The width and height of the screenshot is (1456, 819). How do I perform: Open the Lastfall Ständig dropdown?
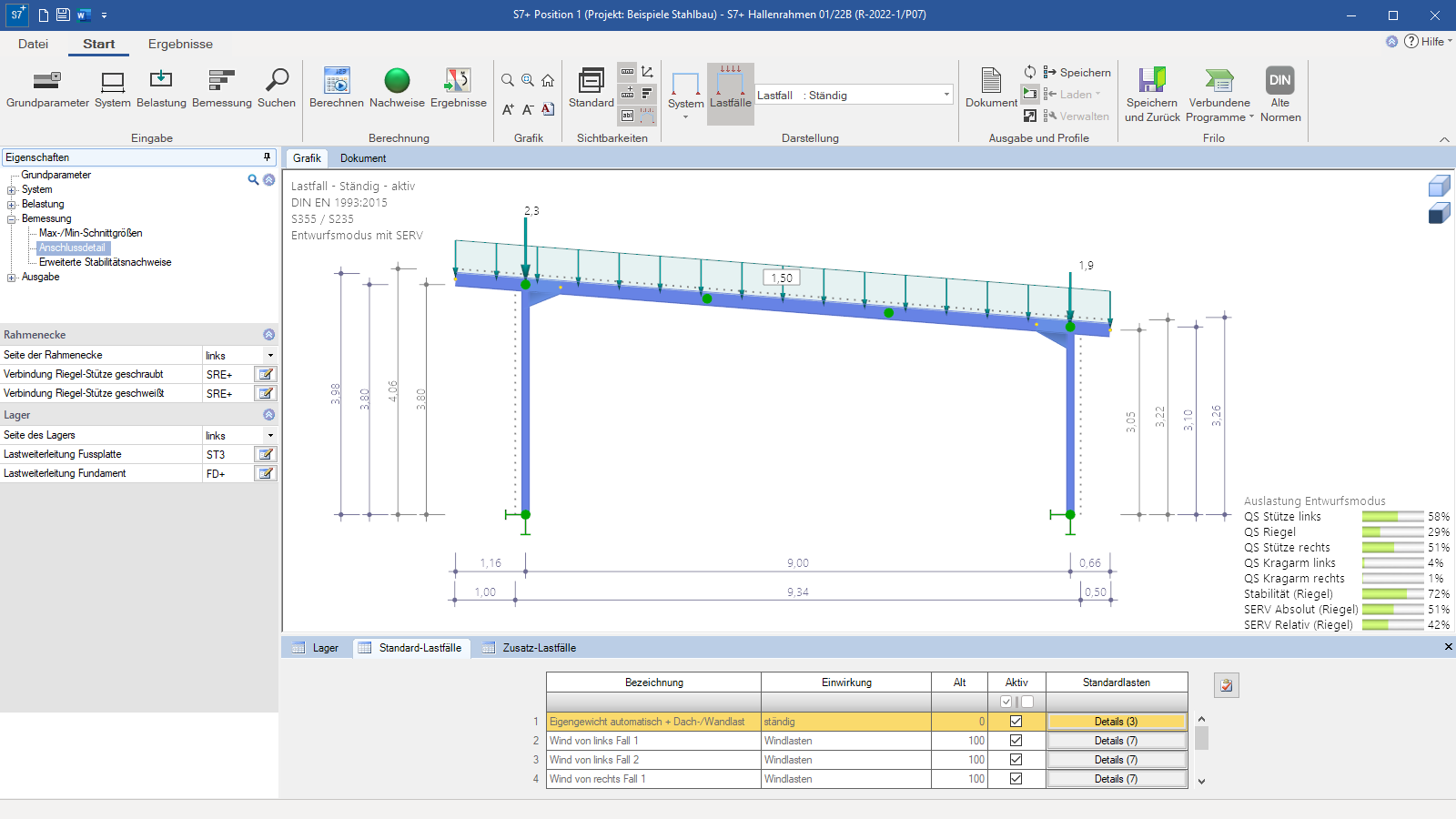click(x=946, y=95)
